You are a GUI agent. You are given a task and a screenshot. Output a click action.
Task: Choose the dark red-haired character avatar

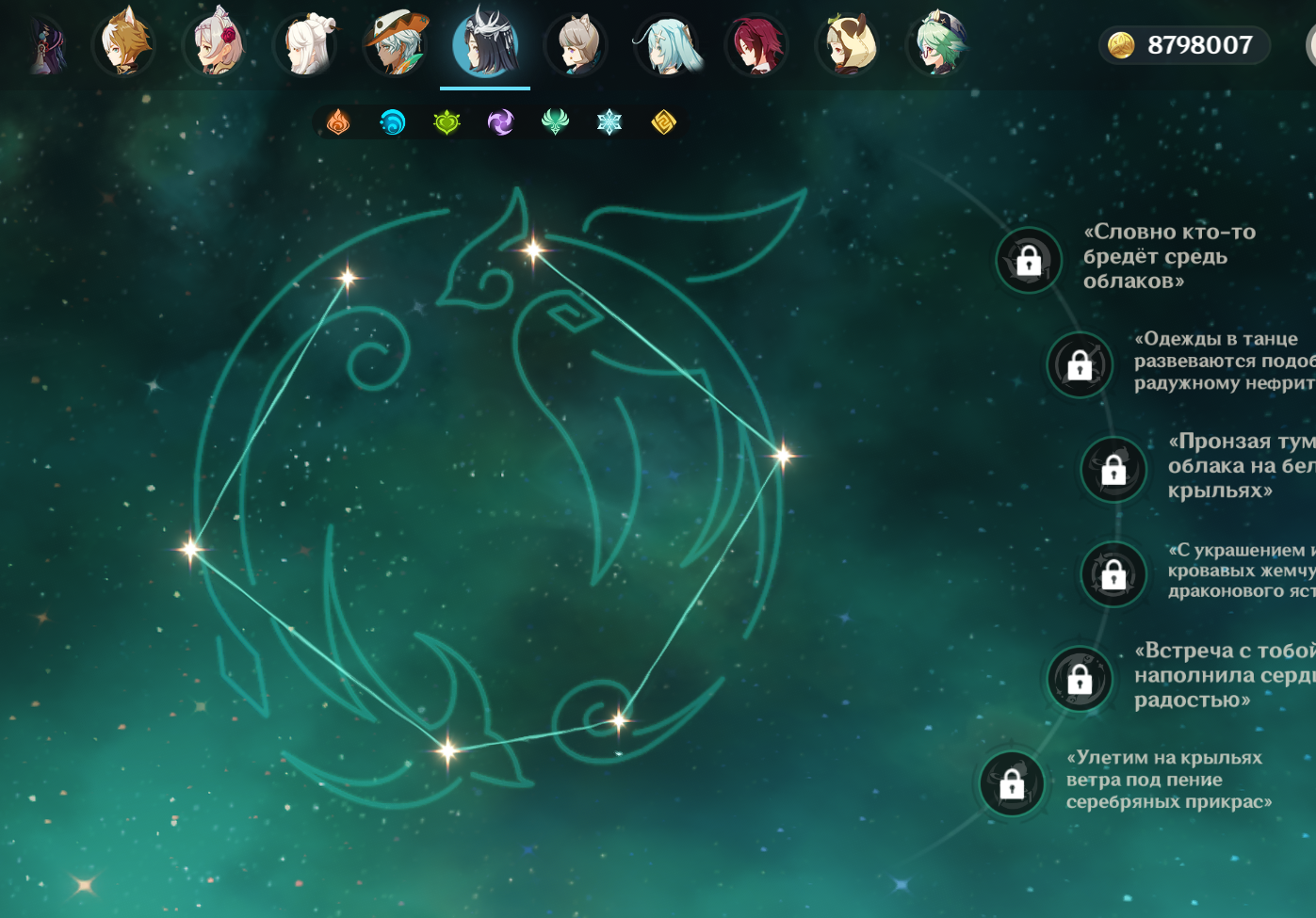755,42
